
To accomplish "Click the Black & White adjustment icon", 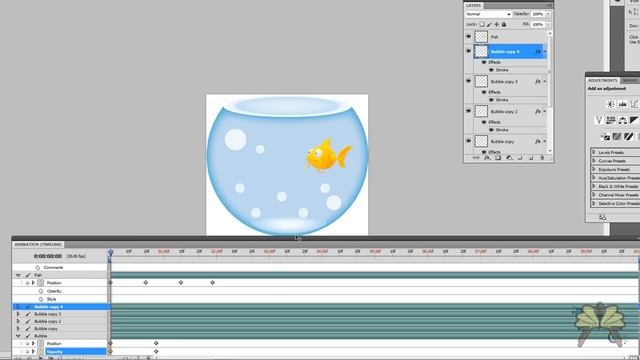I will [634, 120].
